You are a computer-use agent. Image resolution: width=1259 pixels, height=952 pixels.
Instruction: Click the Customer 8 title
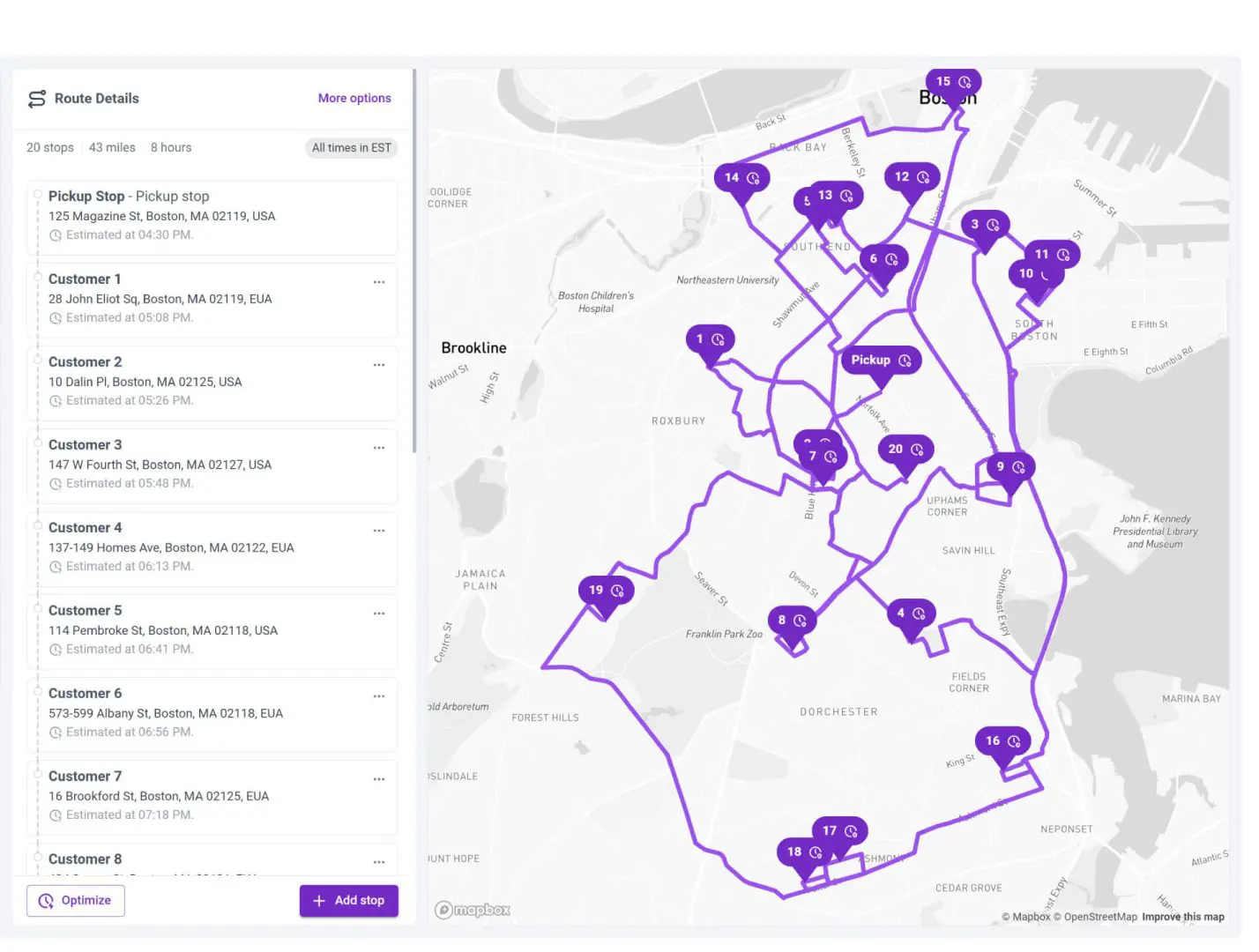tap(86, 859)
